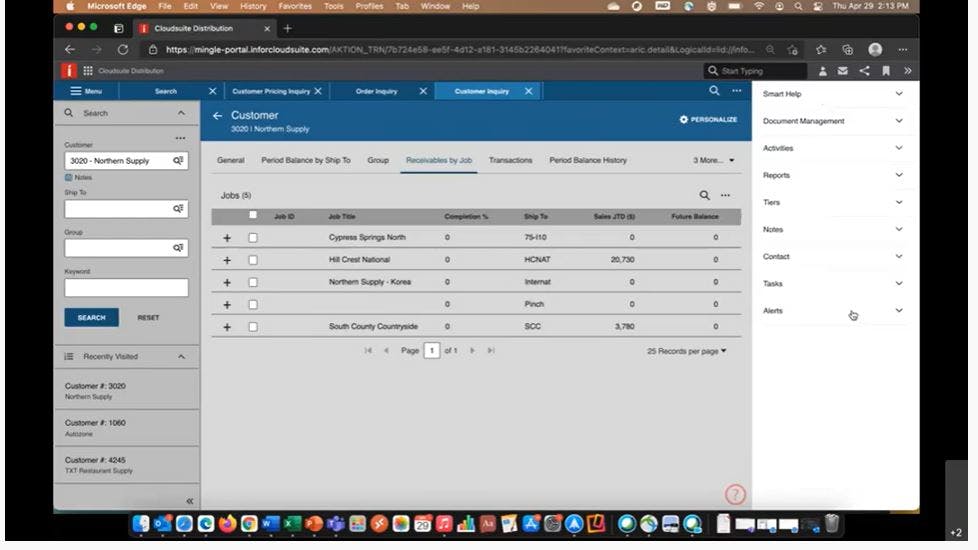Expand the Hill Crest National row
978x550 pixels.
[227, 260]
